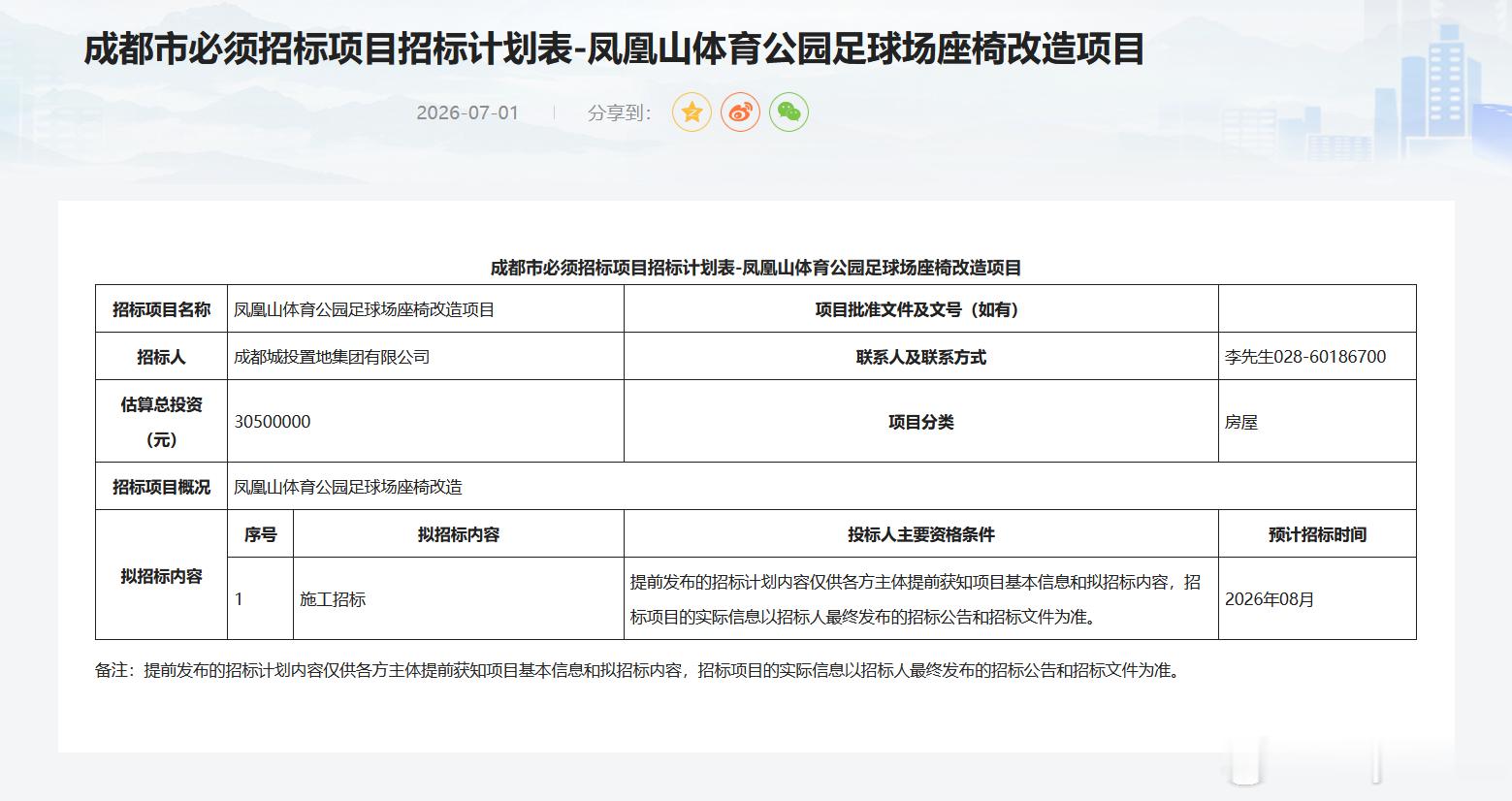Click the page headline about 凤凰山体育公园
This screenshot has height=801, width=1512.
pos(614,48)
